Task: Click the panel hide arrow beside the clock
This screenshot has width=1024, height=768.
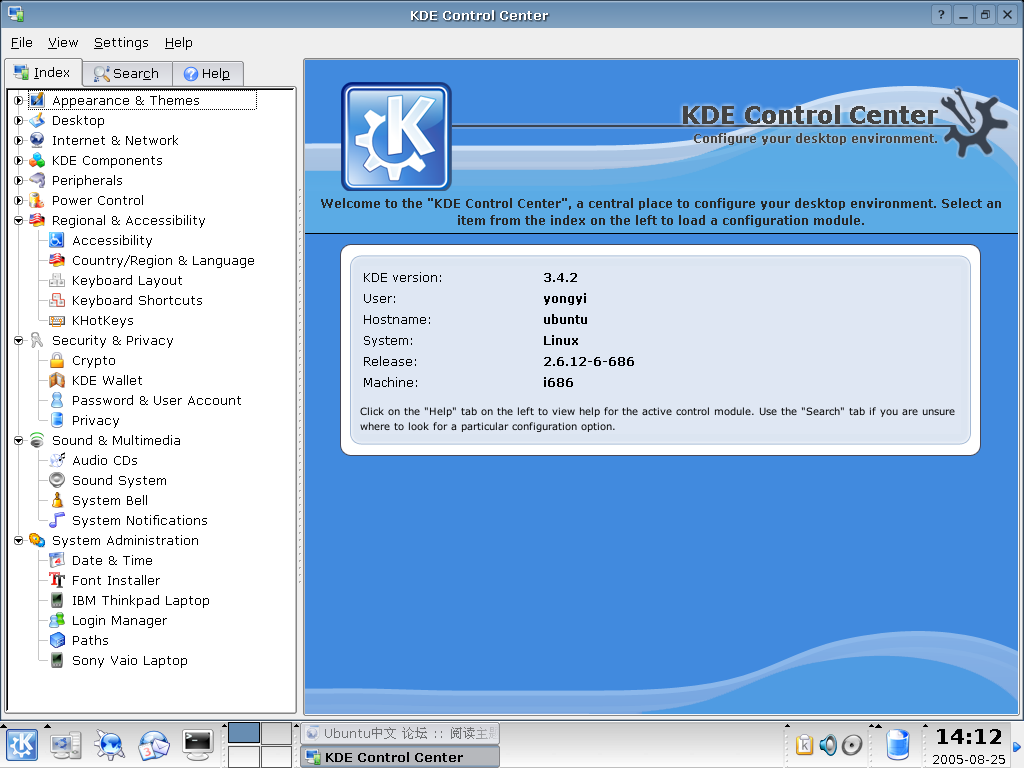Action: [1017, 746]
